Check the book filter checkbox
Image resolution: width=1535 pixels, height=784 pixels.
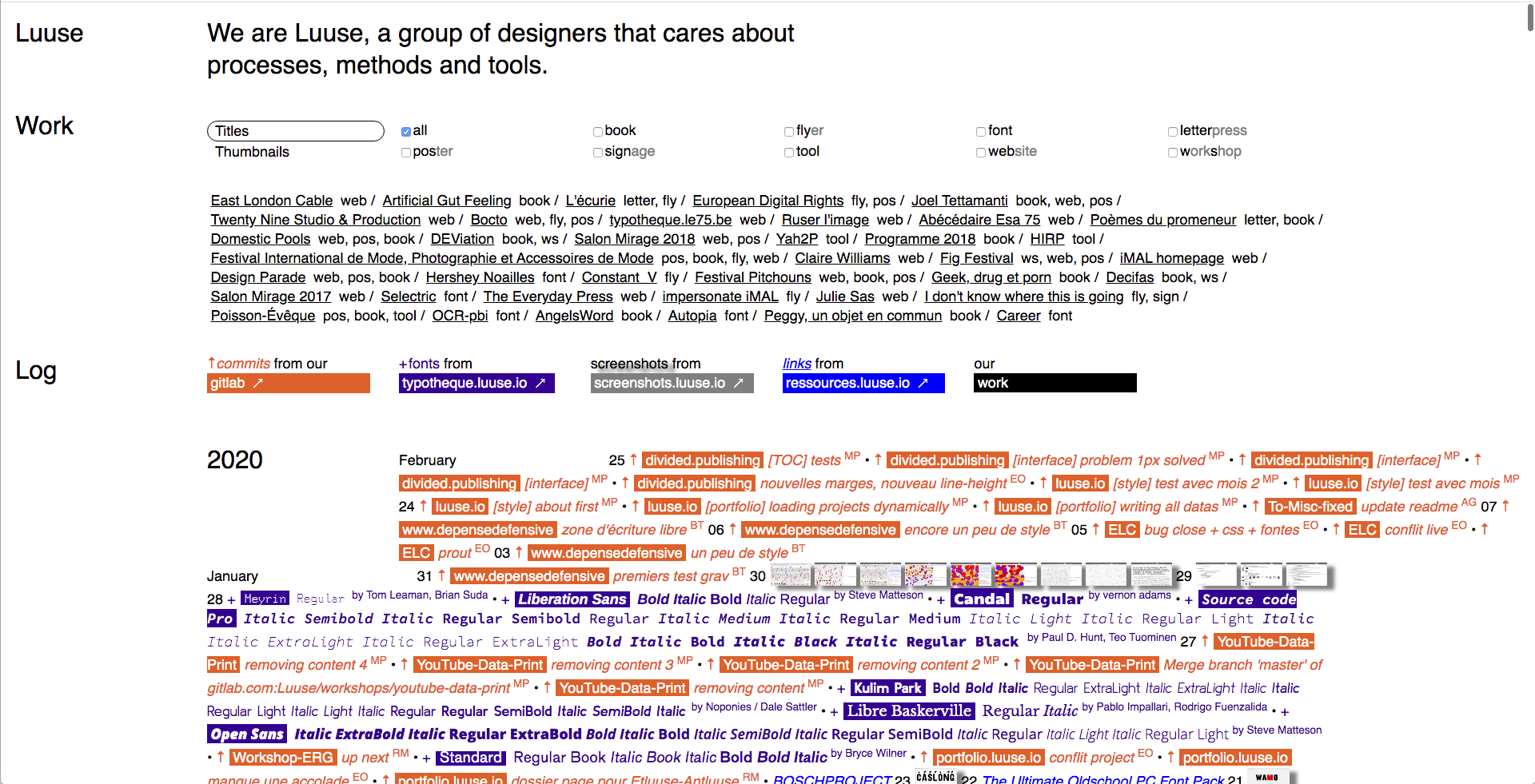(x=598, y=132)
